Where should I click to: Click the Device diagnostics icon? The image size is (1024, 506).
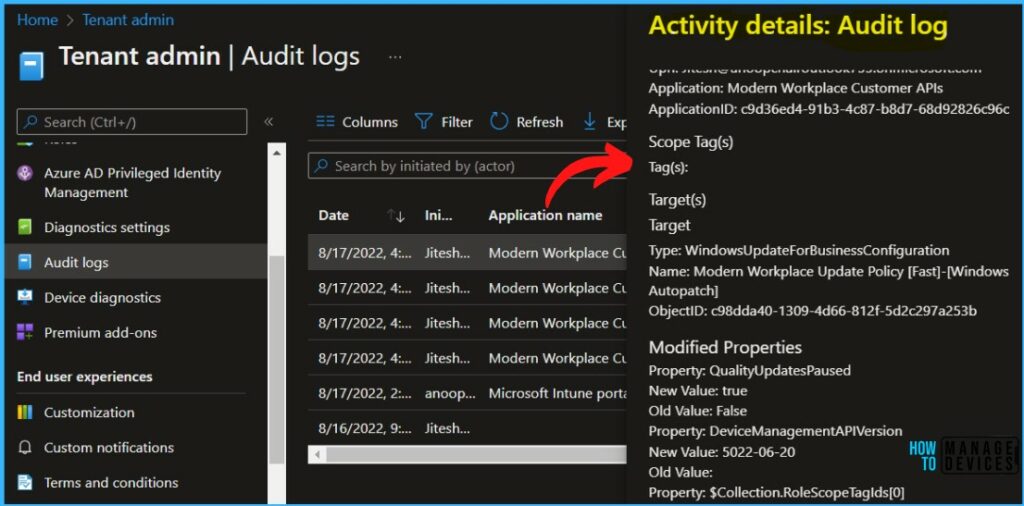coord(25,297)
